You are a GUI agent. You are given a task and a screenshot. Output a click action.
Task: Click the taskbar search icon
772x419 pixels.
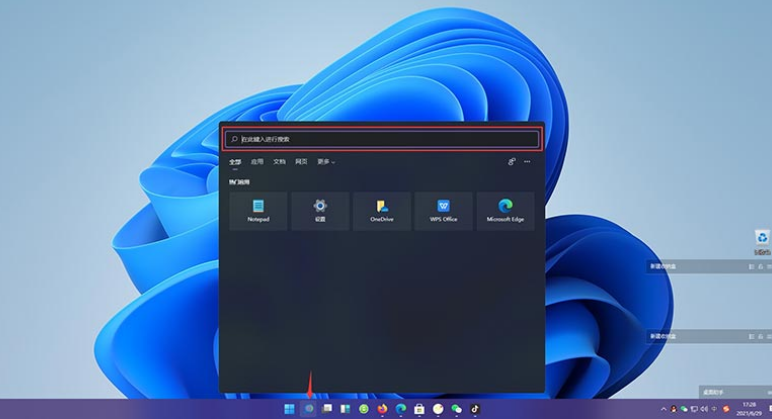[309, 409]
